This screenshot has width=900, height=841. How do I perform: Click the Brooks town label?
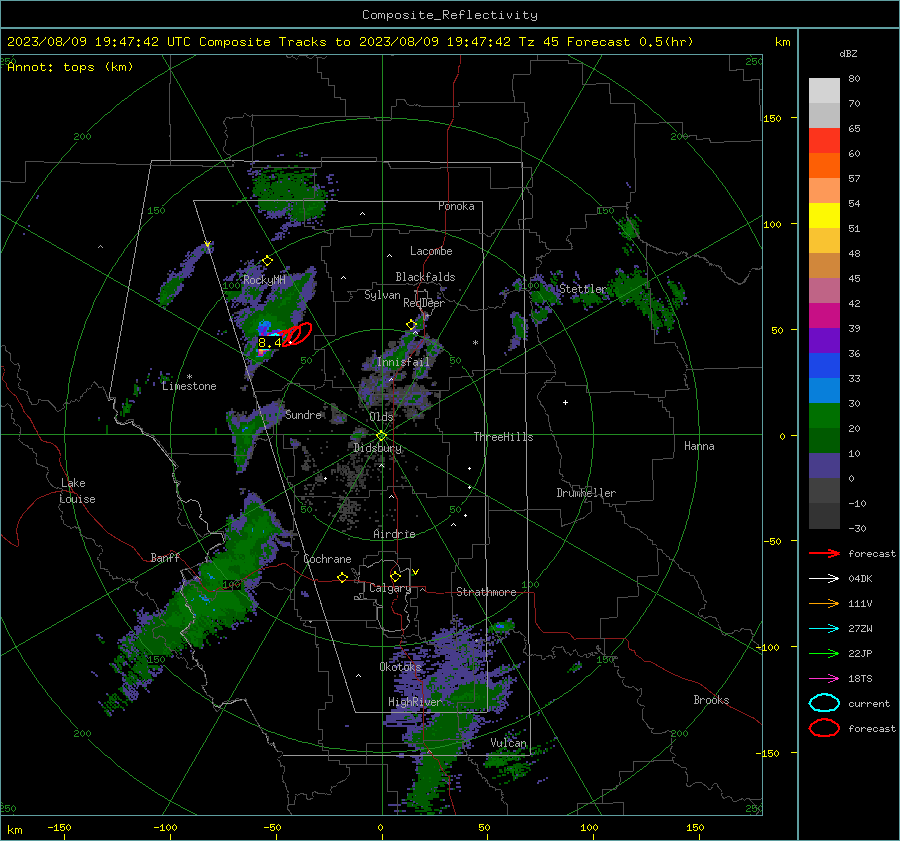[x=711, y=700]
